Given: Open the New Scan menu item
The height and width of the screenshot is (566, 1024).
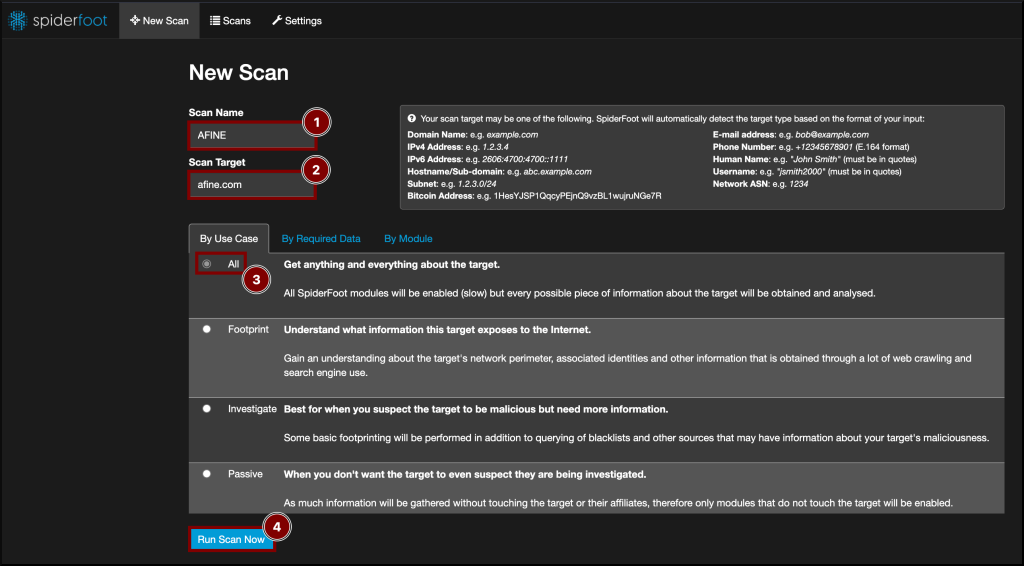Looking at the screenshot, I should [159, 21].
